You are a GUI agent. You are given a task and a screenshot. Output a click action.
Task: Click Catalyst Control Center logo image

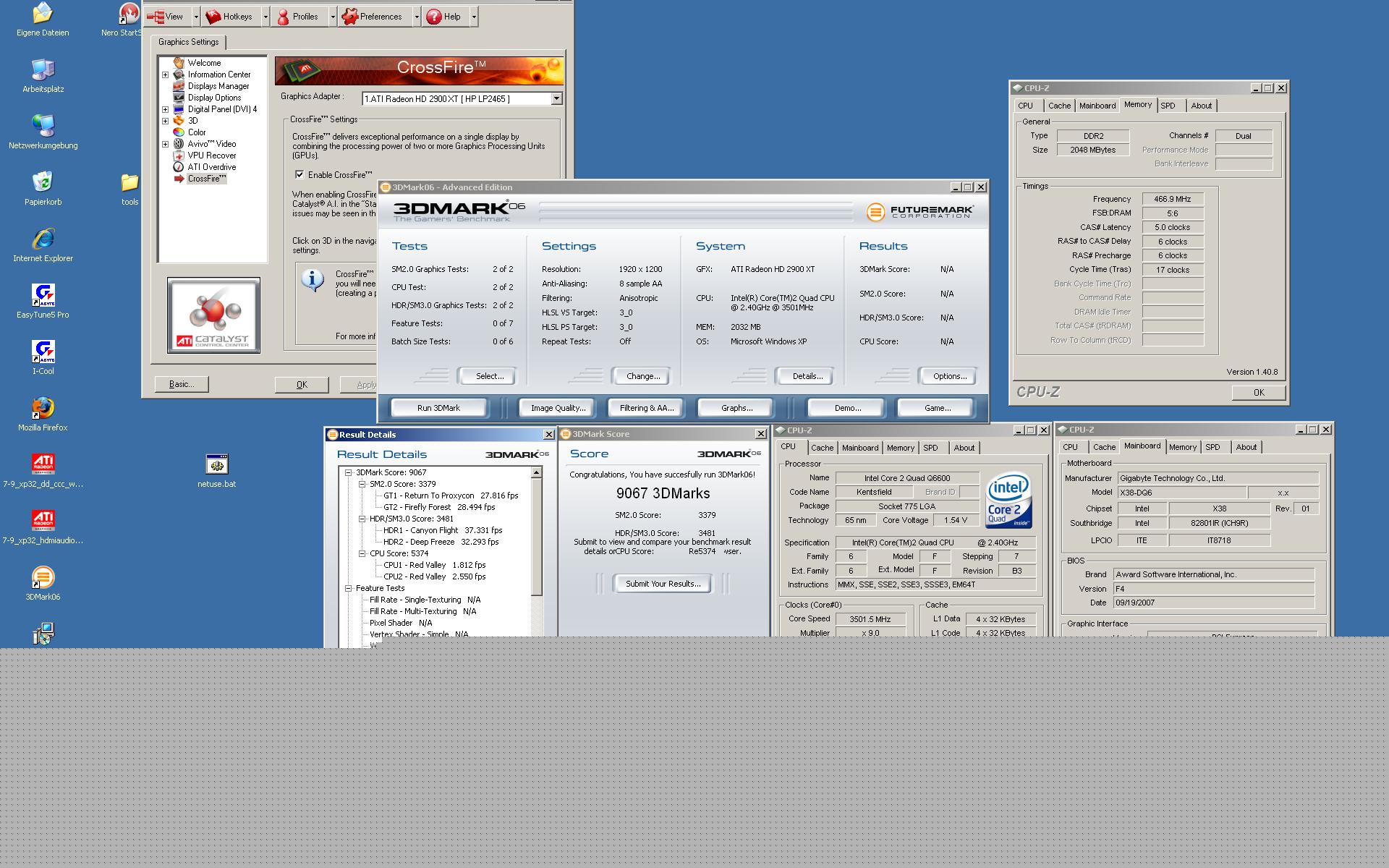pyautogui.click(x=213, y=315)
